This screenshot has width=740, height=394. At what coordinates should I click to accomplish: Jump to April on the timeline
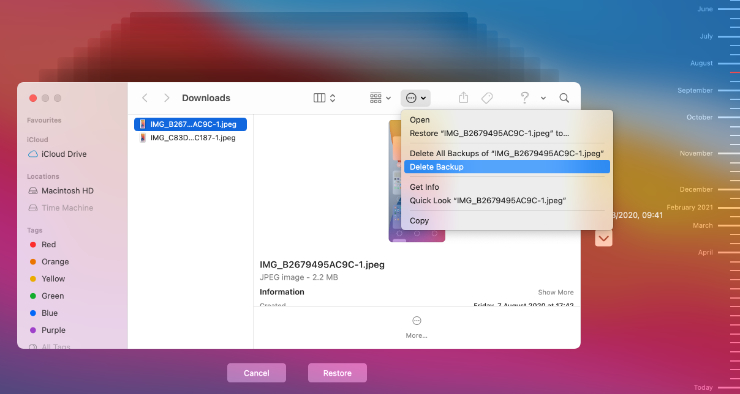[706, 252]
